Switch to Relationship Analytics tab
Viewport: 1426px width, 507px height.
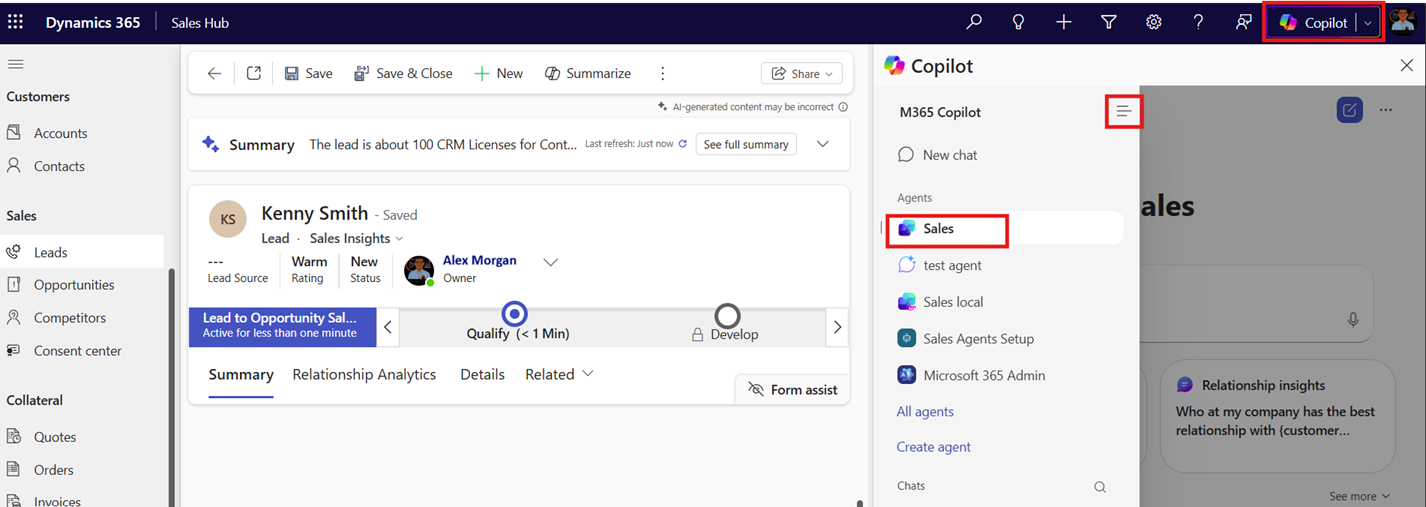[x=364, y=374]
